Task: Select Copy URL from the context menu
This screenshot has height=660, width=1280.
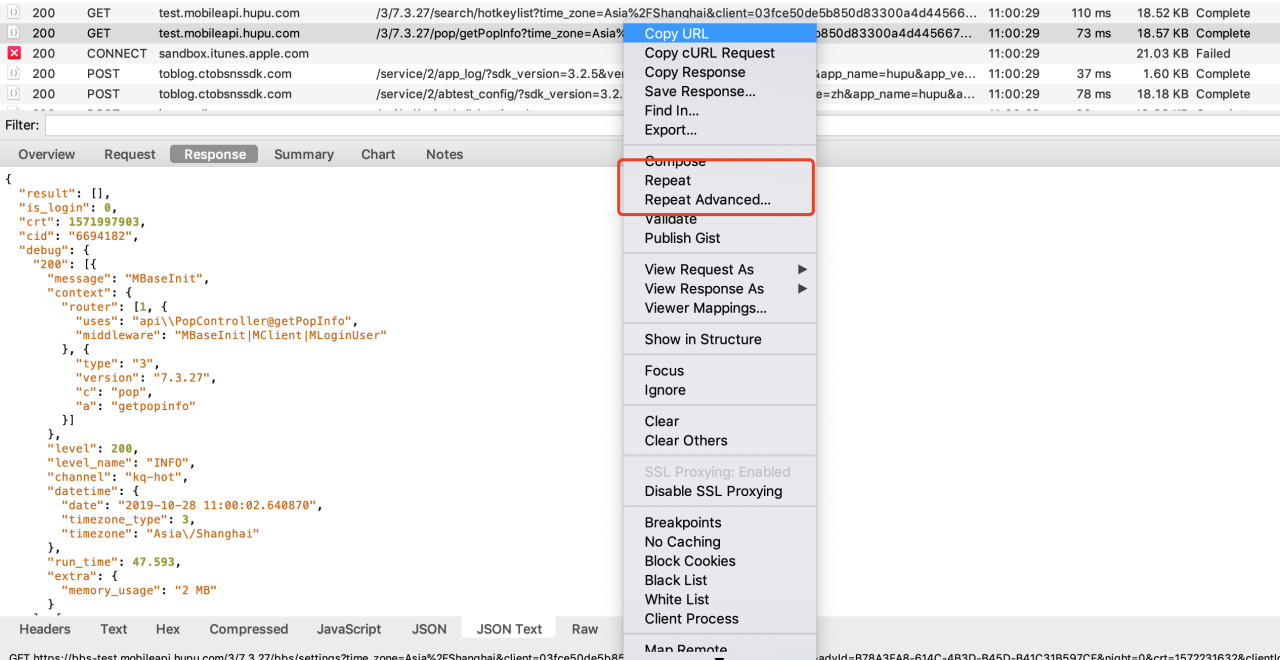Action: pos(676,34)
